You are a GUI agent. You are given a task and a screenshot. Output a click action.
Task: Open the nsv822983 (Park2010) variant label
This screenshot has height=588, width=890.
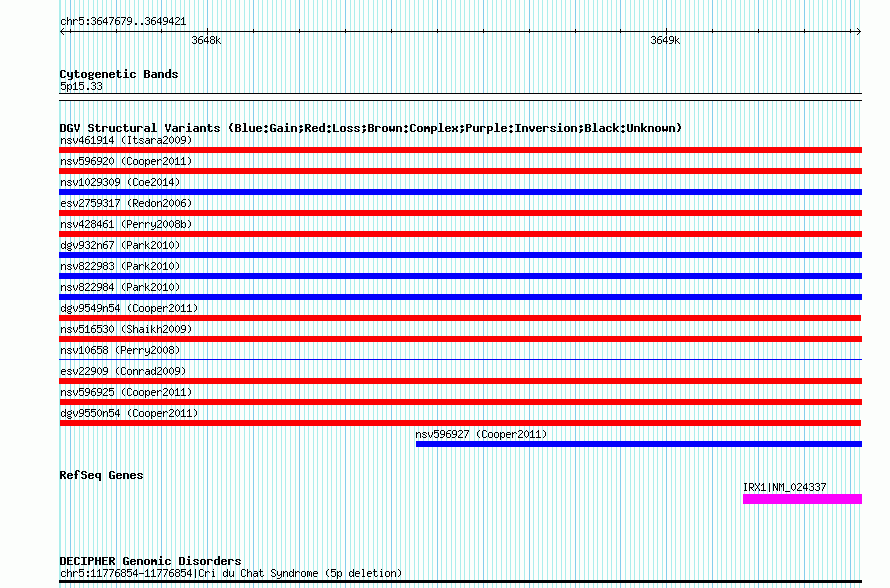pyautogui.click(x=120, y=266)
